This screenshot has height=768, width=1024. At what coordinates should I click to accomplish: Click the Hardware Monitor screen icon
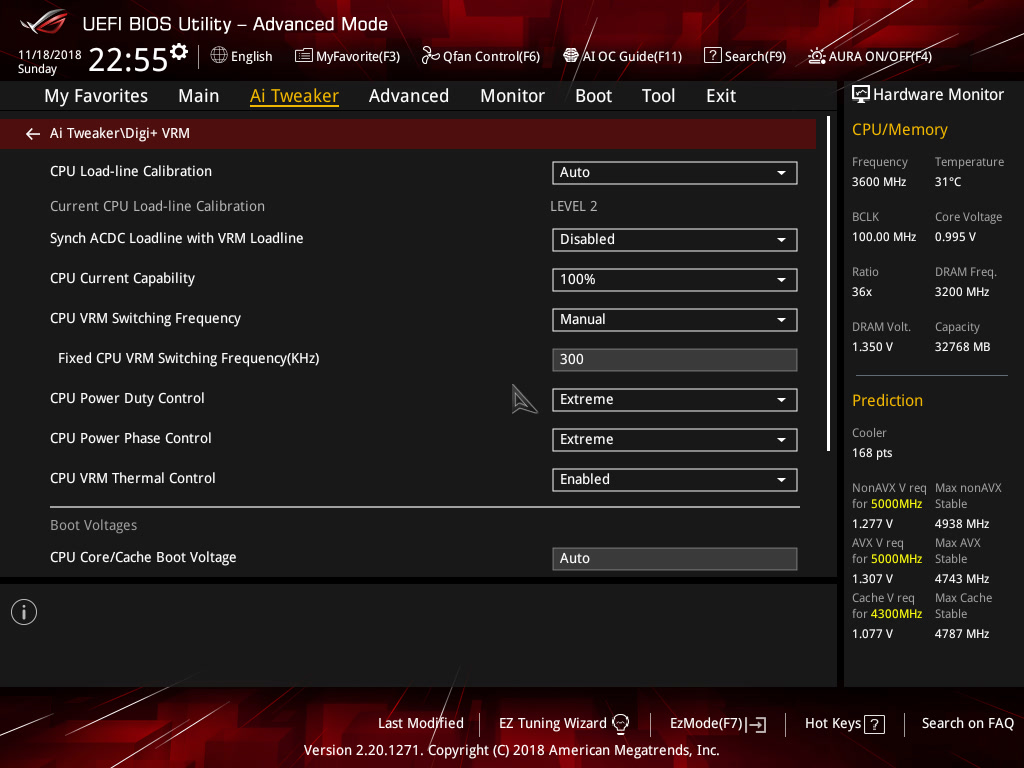pos(861,95)
